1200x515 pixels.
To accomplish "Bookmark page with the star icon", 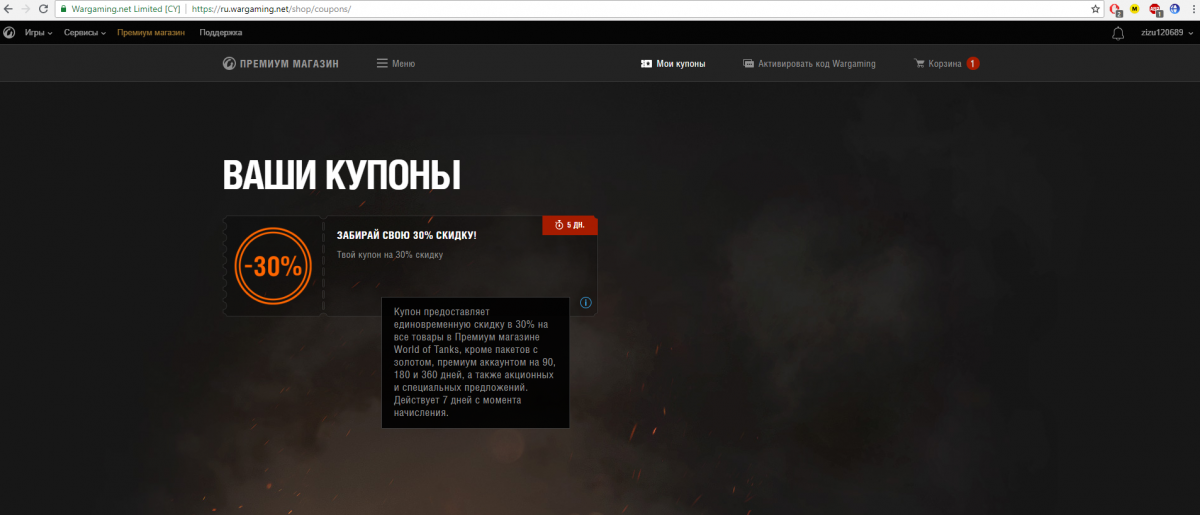I will tap(1096, 8).
